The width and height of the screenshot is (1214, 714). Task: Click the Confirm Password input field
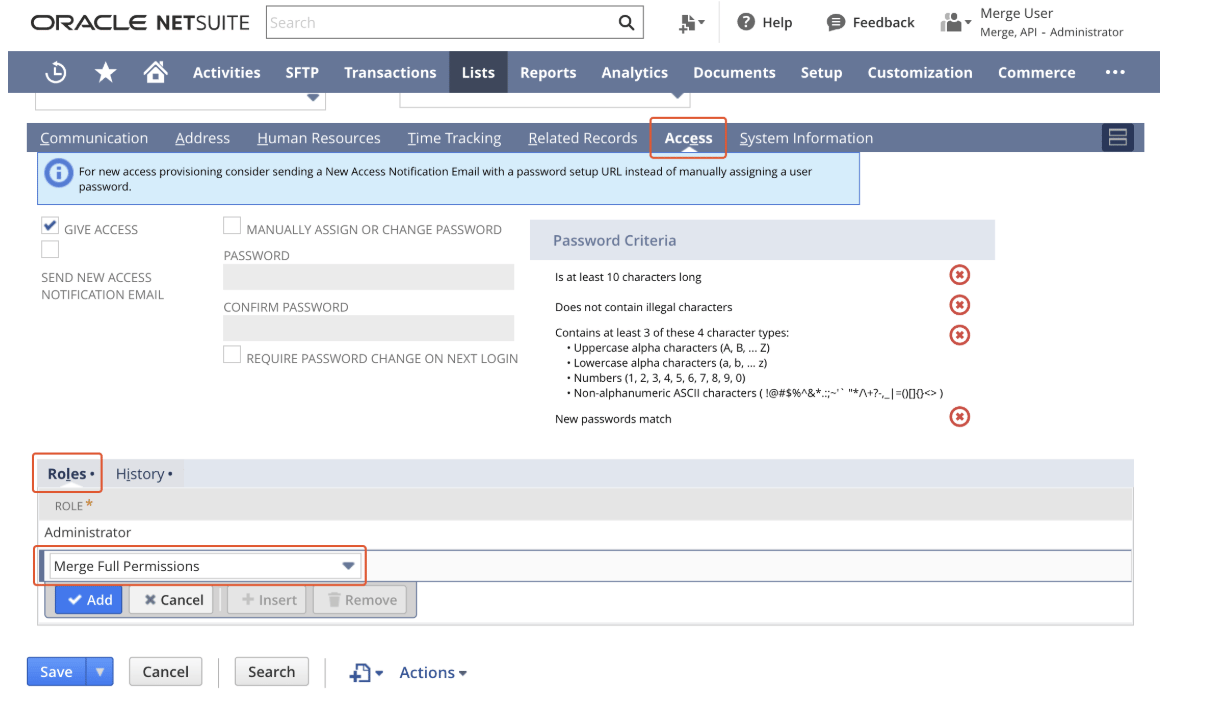369,328
